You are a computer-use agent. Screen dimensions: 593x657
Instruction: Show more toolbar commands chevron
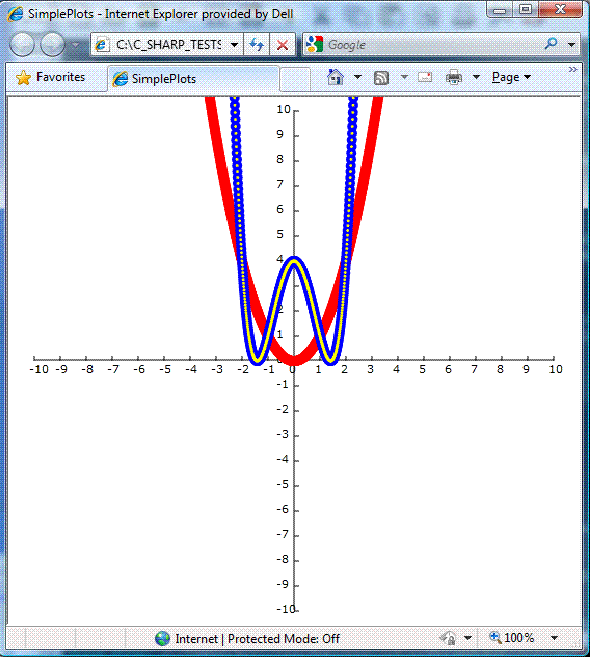coord(572,70)
